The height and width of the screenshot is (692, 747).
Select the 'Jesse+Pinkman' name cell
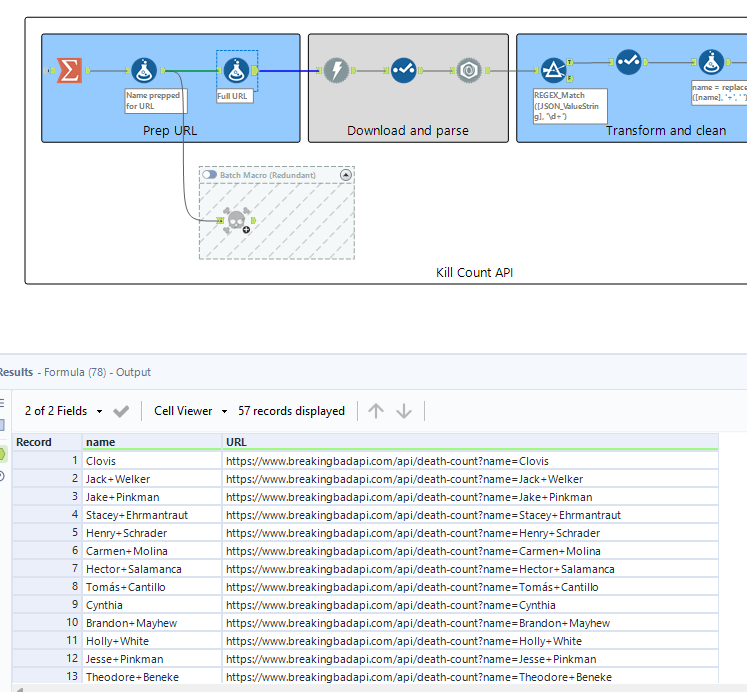[124, 659]
